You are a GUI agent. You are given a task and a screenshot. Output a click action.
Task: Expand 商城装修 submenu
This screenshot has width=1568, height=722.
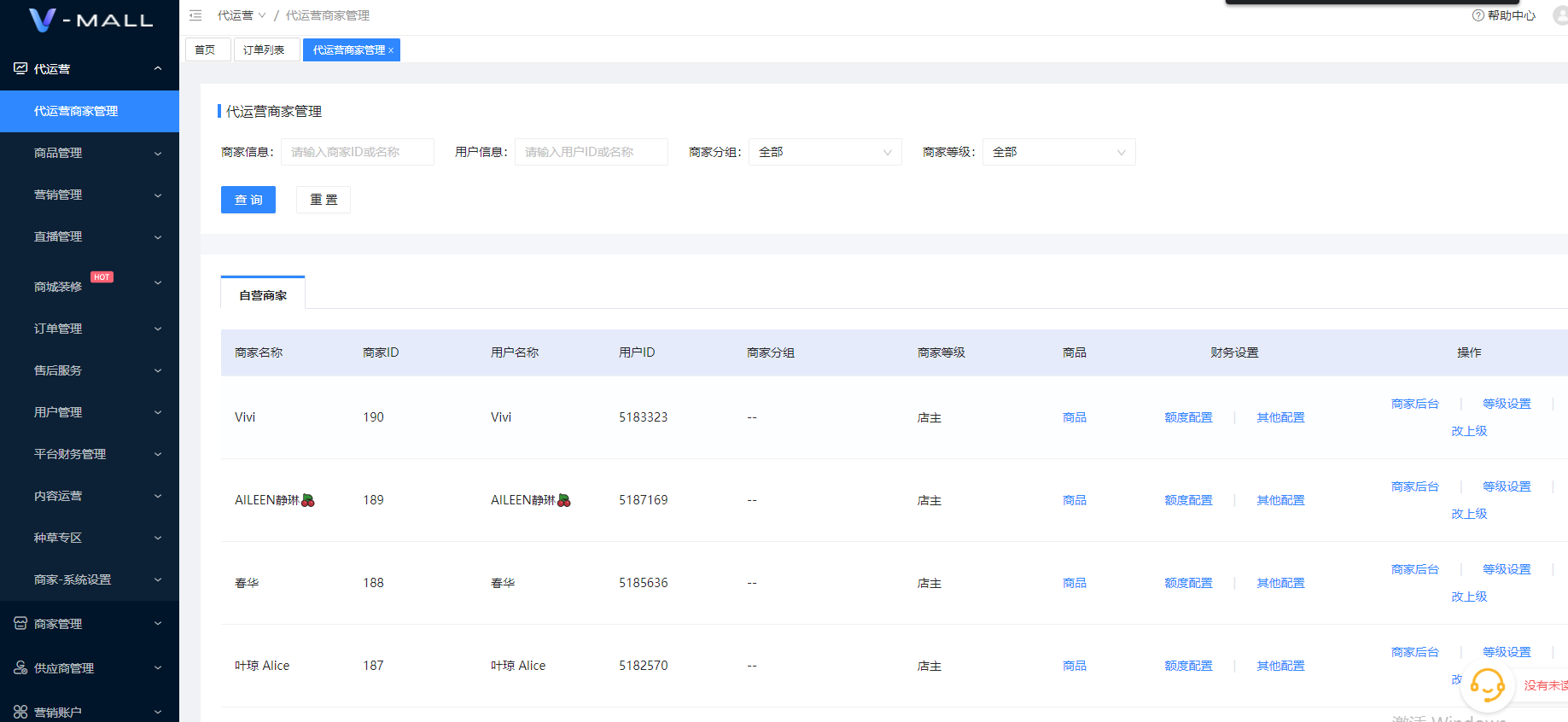pyautogui.click(x=158, y=282)
